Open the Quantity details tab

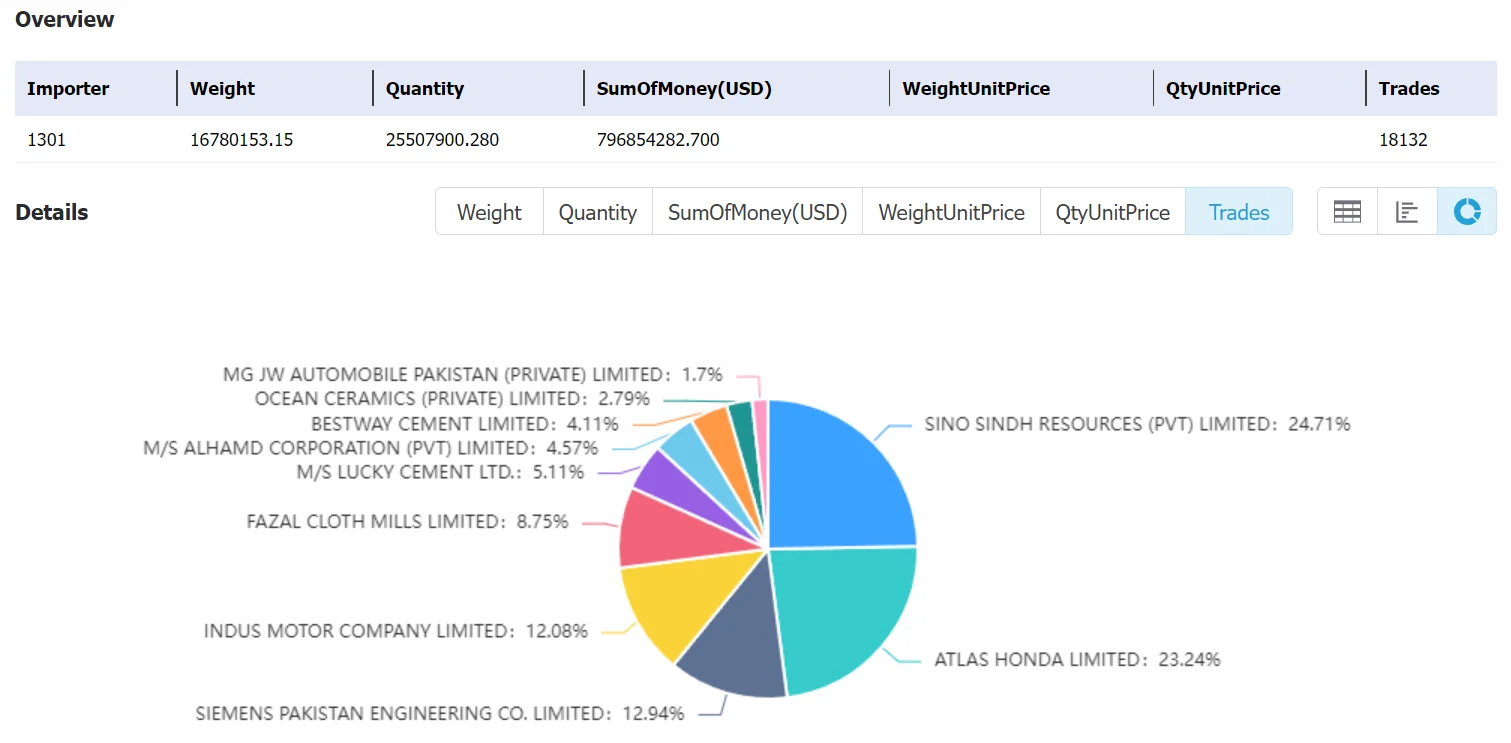(598, 212)
